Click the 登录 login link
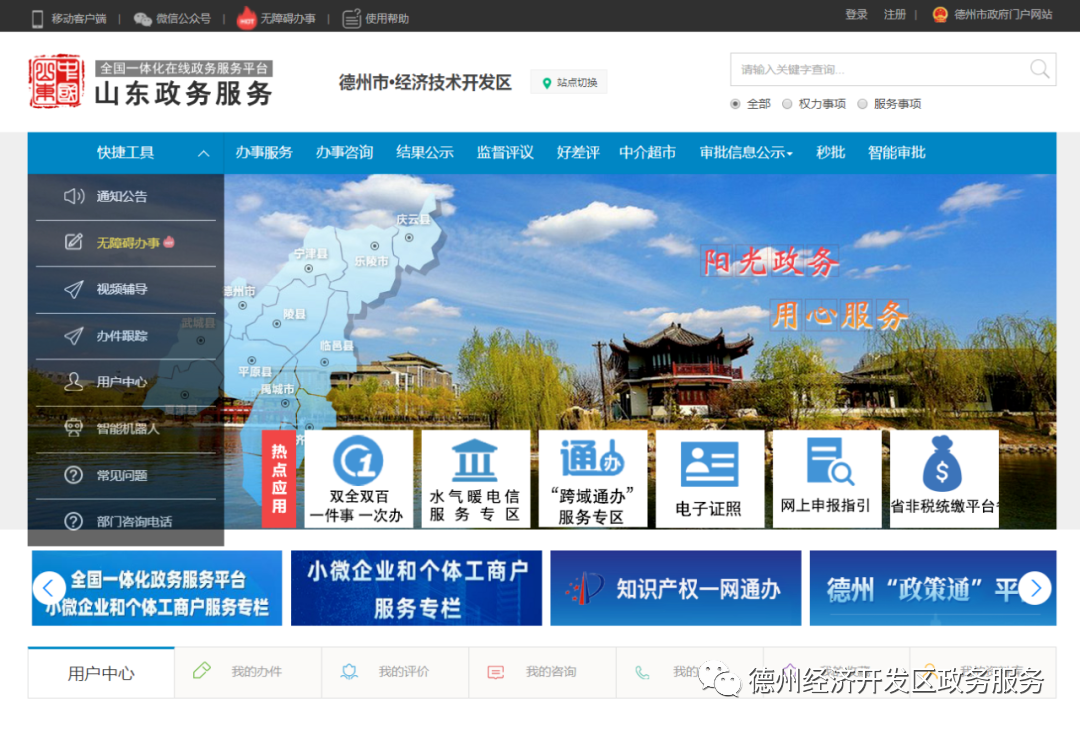This screenshot has height=729, width=1080. pyautogui.click(x=856, y=14)
